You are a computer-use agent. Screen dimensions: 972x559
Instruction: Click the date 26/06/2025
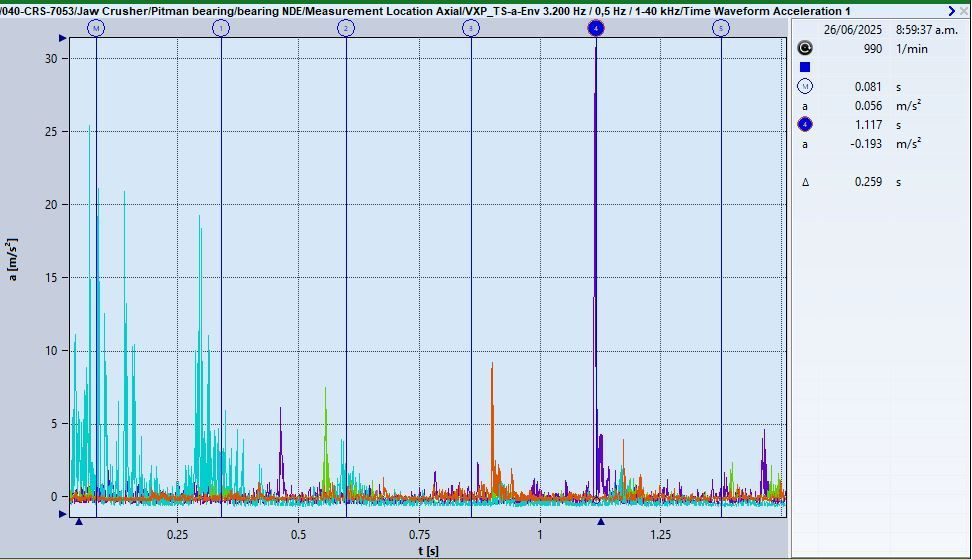pyautogui.click(x=852, y=30)
